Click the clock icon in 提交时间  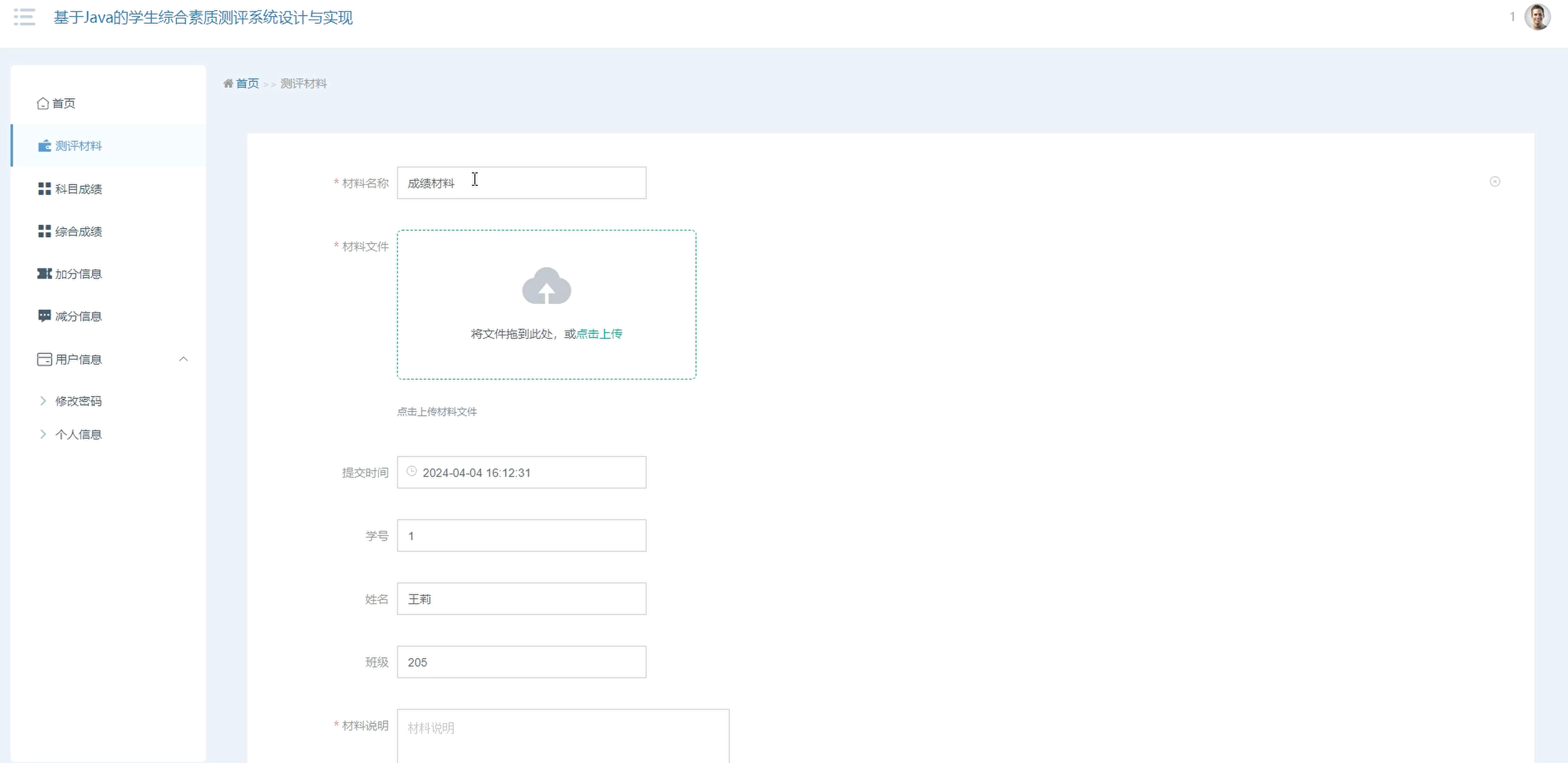point(411,471)
